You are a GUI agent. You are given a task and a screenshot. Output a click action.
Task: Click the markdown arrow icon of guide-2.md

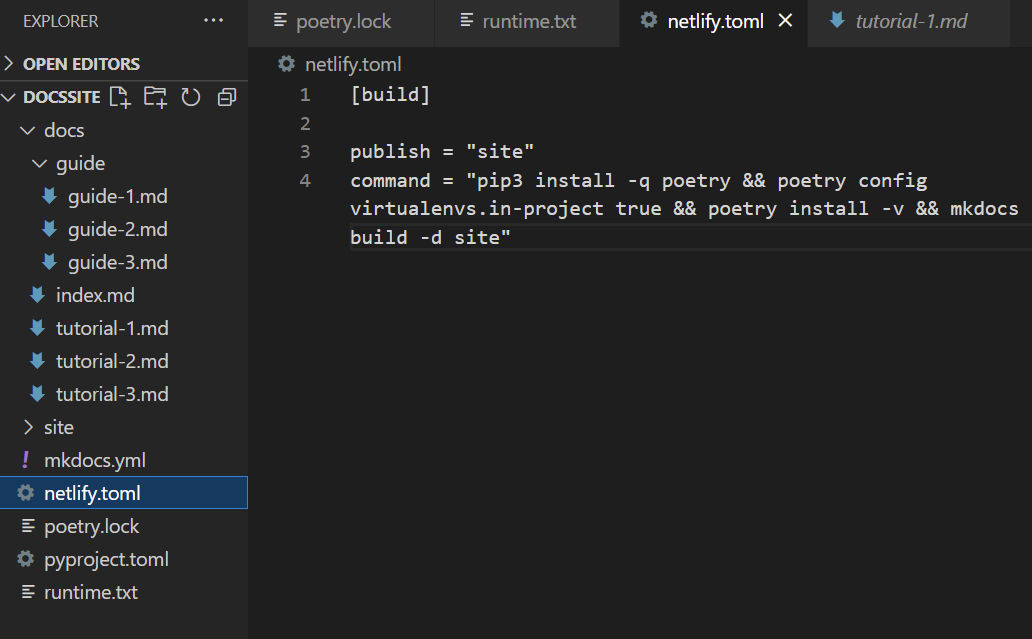(49, 228)
